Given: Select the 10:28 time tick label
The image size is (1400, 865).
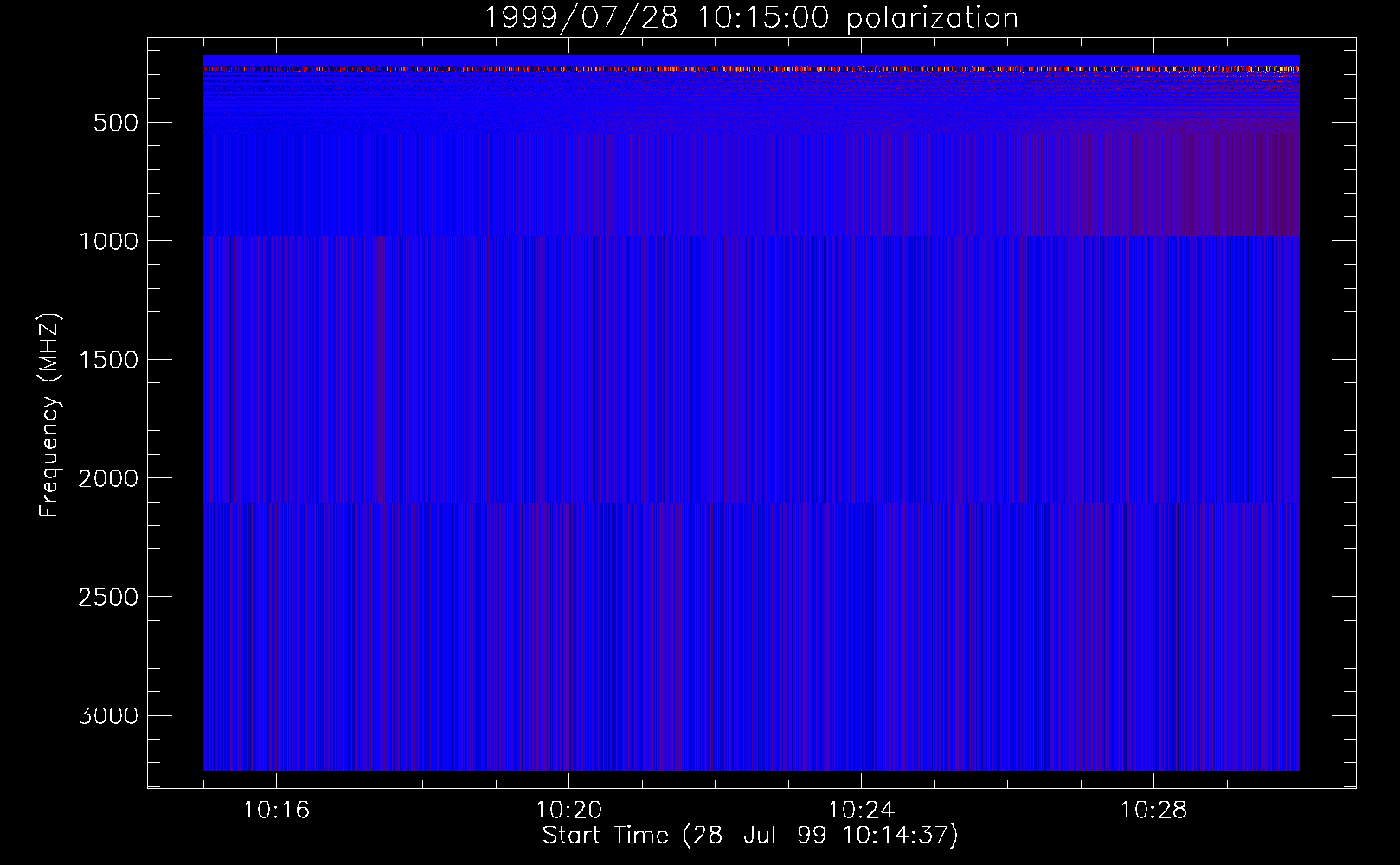Looking at the screenshot, I should [1153, 811].
